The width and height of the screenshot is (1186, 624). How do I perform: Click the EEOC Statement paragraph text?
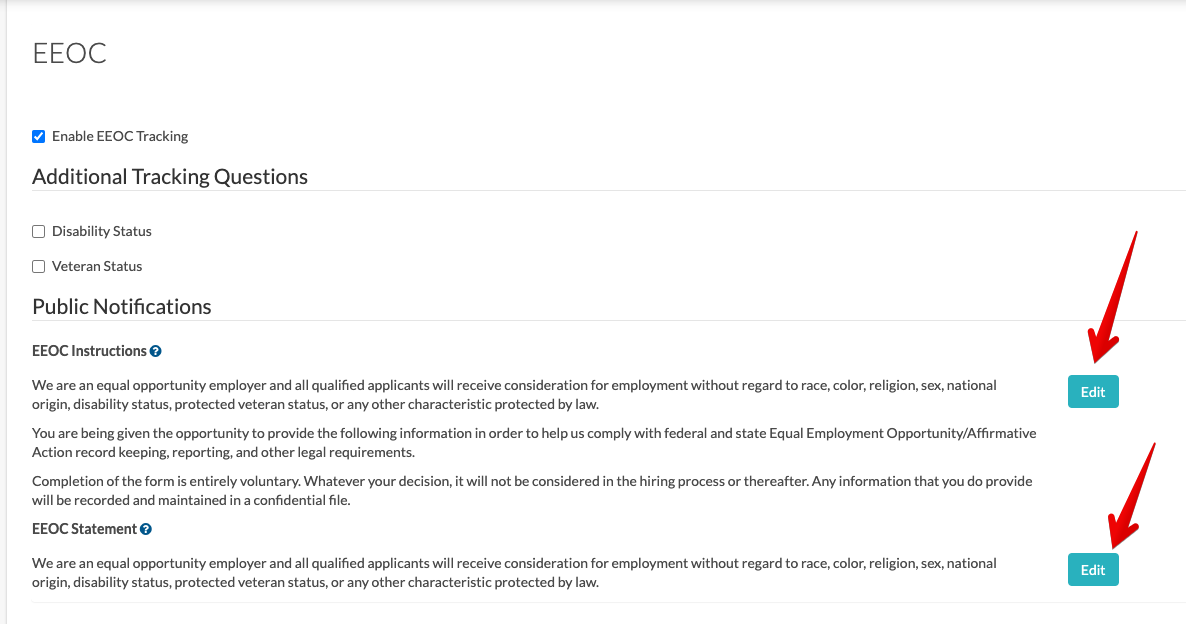[x=514, y=572]
